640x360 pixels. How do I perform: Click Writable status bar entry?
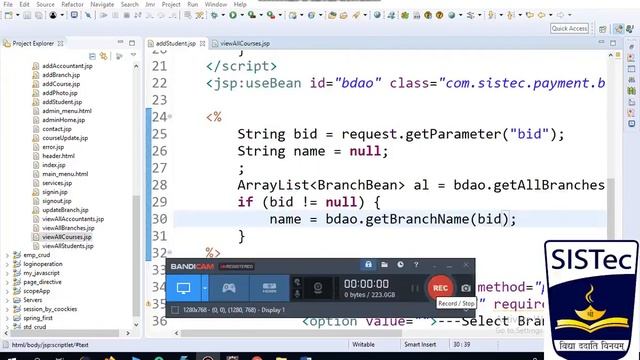[x=363, y=344]
